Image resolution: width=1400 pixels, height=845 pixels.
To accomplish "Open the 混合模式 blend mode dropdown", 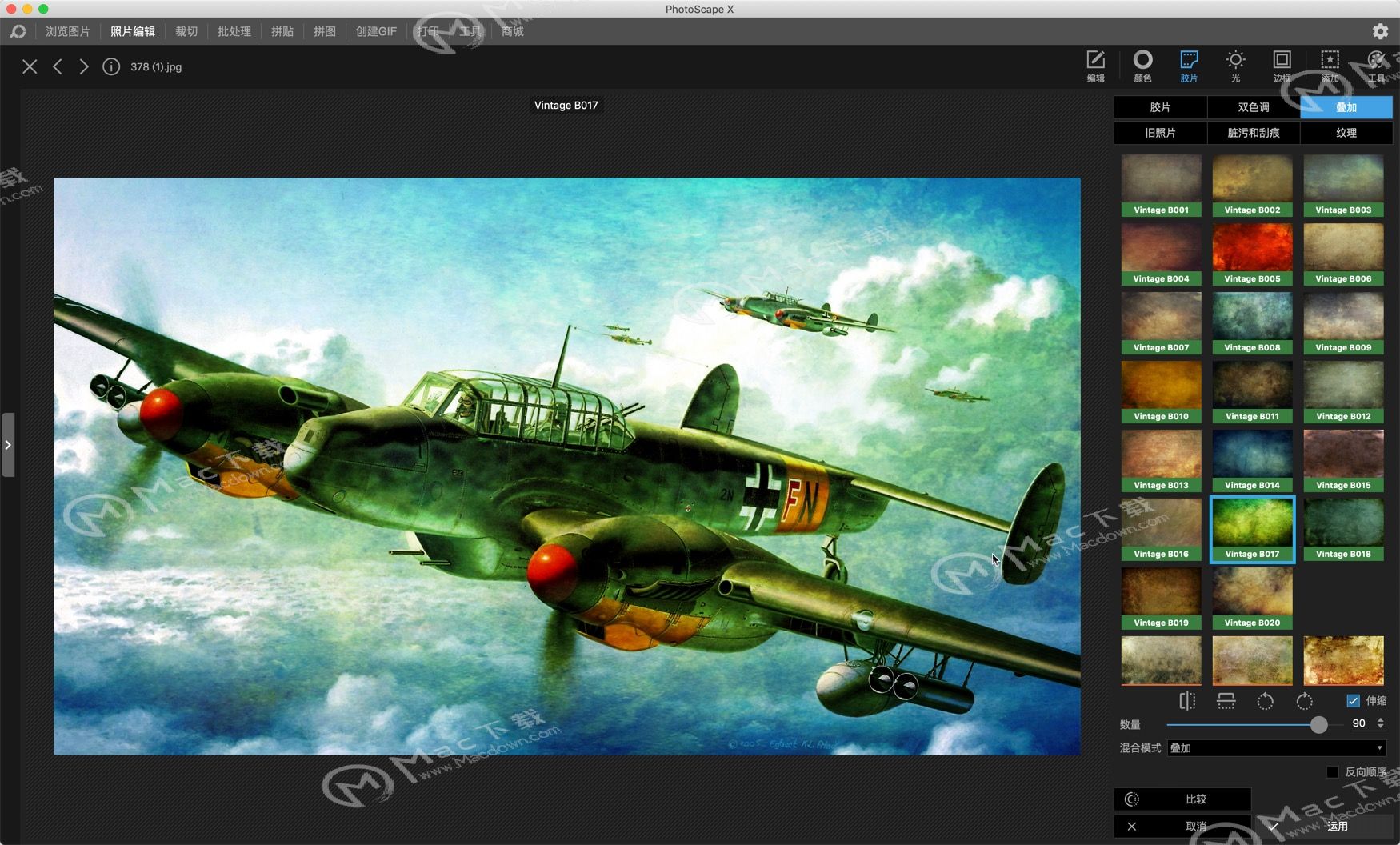I will point(1276,747).
